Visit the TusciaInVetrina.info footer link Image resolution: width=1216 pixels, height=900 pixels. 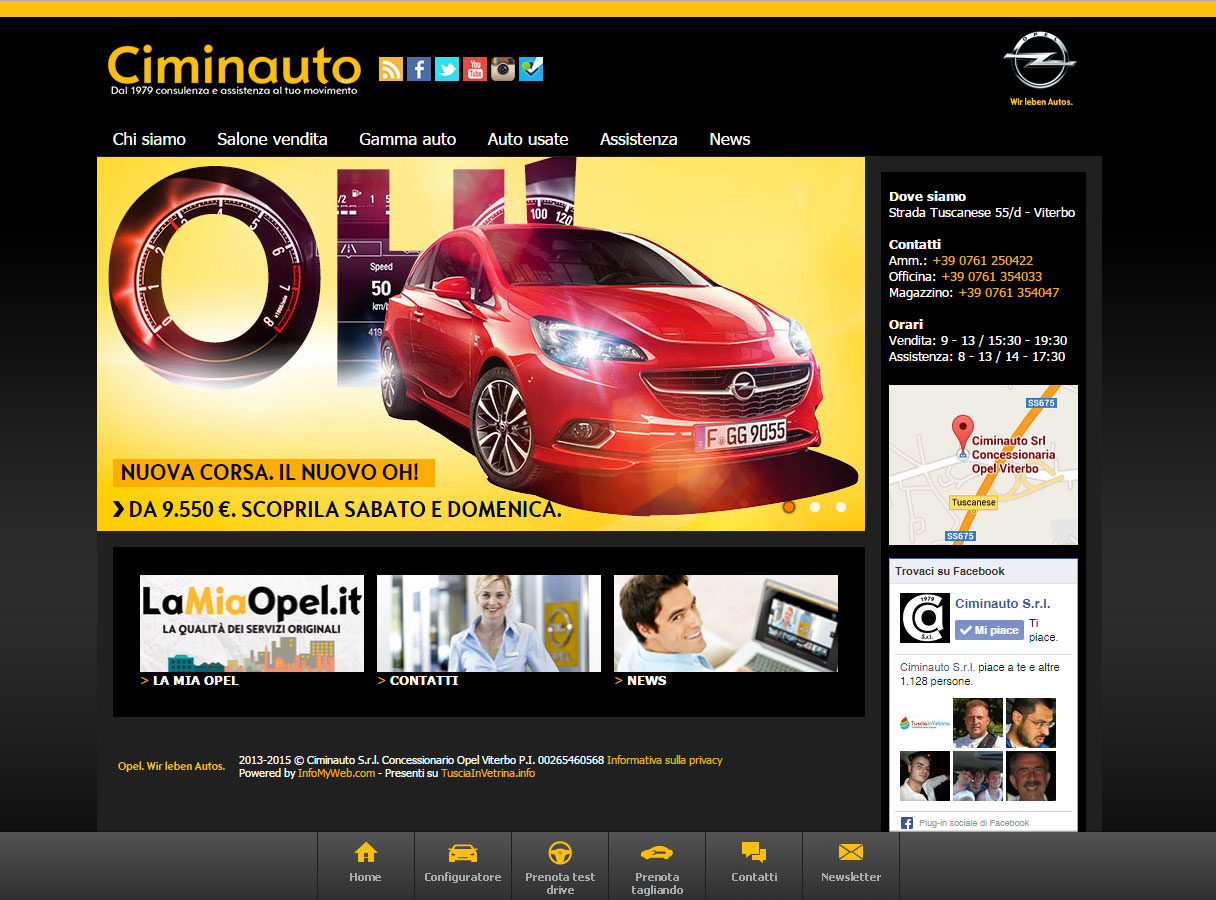(x=488, y=773)
